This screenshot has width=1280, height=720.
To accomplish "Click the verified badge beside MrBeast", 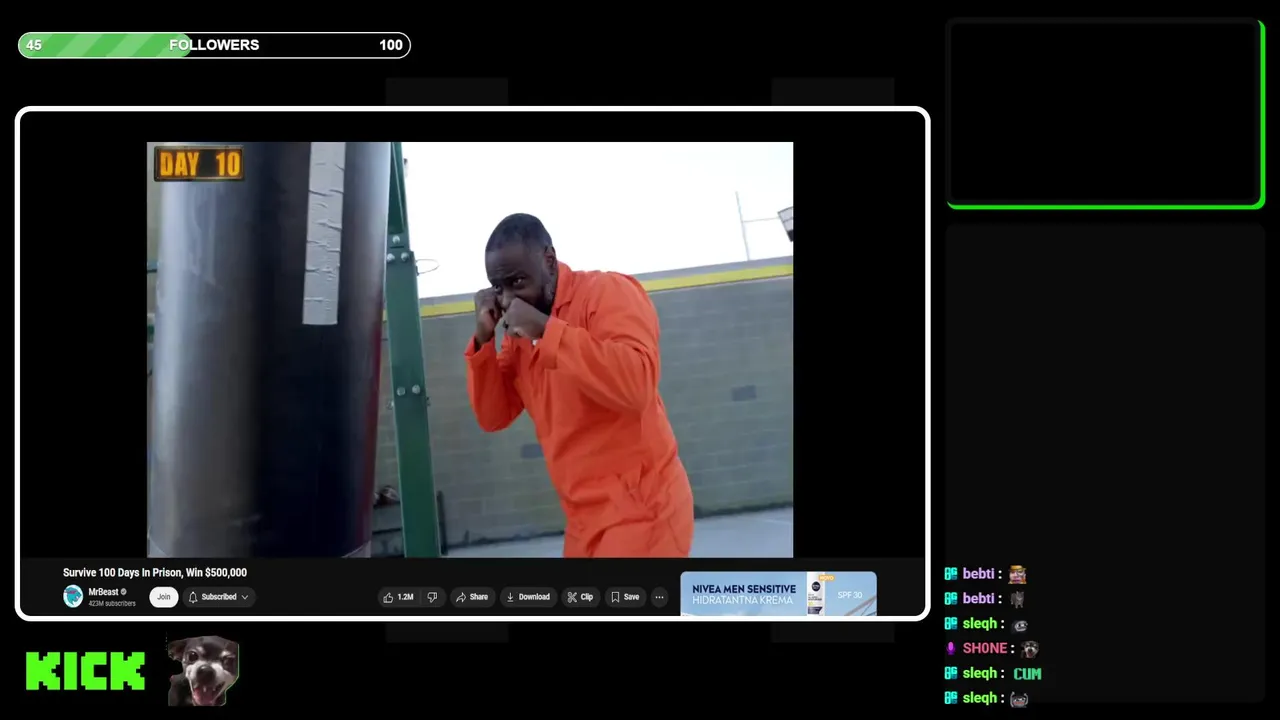I will pyautogui.click(x=124, y=592).
